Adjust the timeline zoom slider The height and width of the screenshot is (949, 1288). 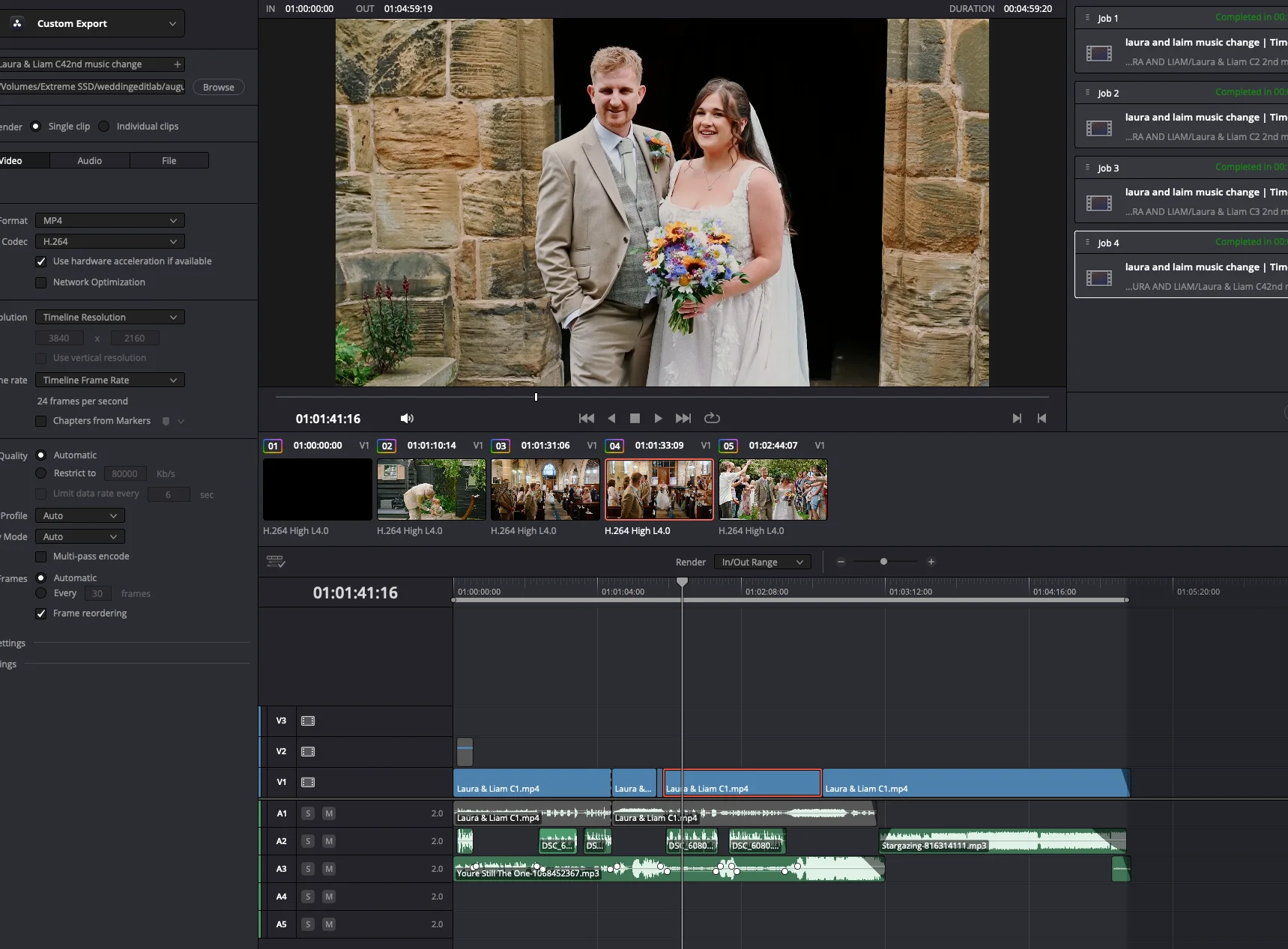(883, 562)
